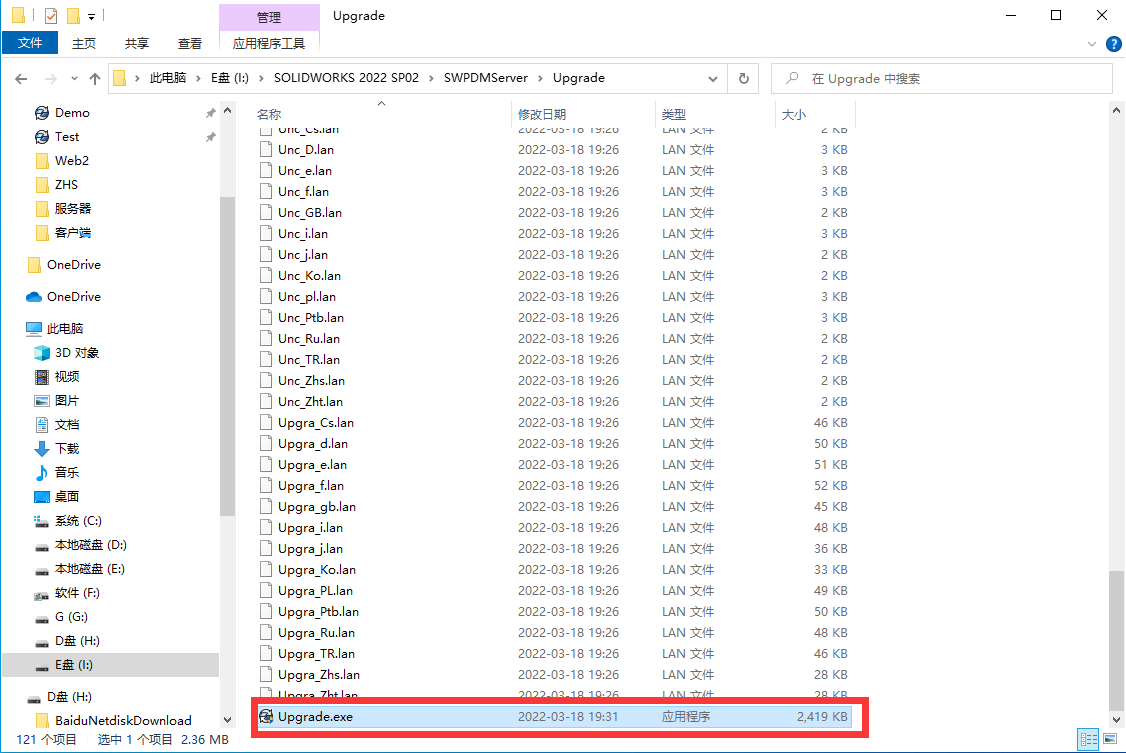
Task: Click the 管理 contextual tab header
Action: click(269, 17)
